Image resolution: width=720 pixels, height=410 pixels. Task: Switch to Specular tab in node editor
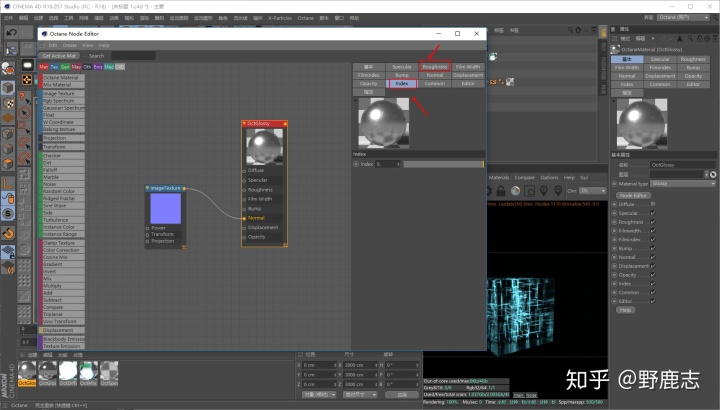coord(402,67)
